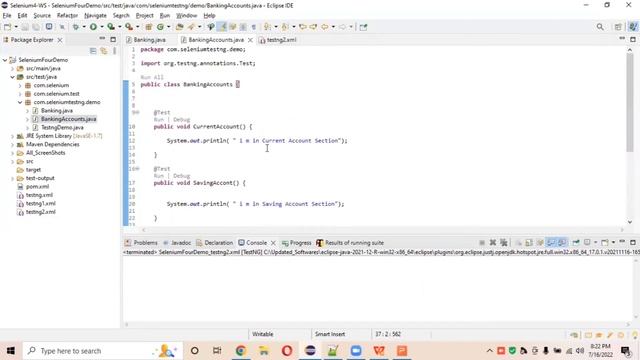The width and height of the screenshot is (640, 360).
Task: Select TestngDemo.java in Package Explorer
Action: tap(62, 128)
